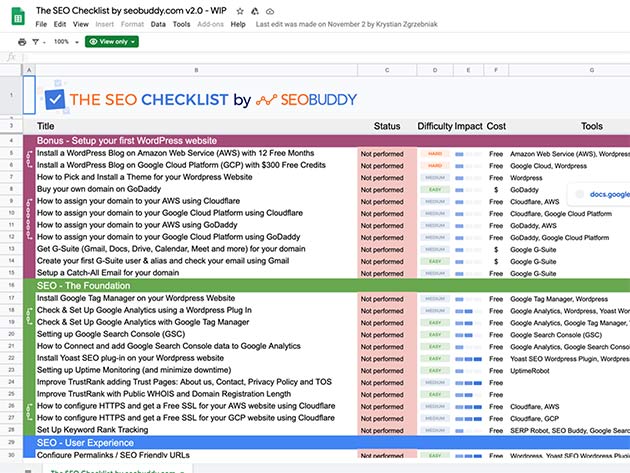
Task: Click 'How to Pick and Install a Theme' row
Action: click(145, 177)
